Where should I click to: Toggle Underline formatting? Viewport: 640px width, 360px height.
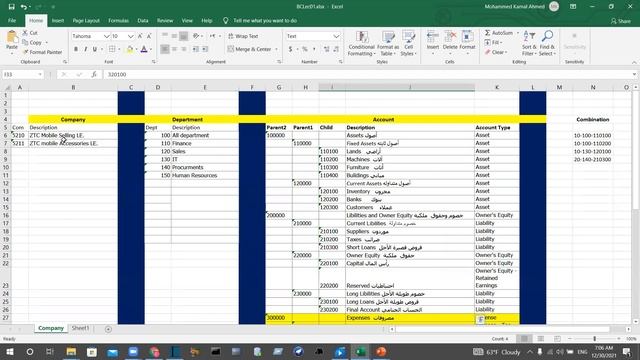click(95, 49)
